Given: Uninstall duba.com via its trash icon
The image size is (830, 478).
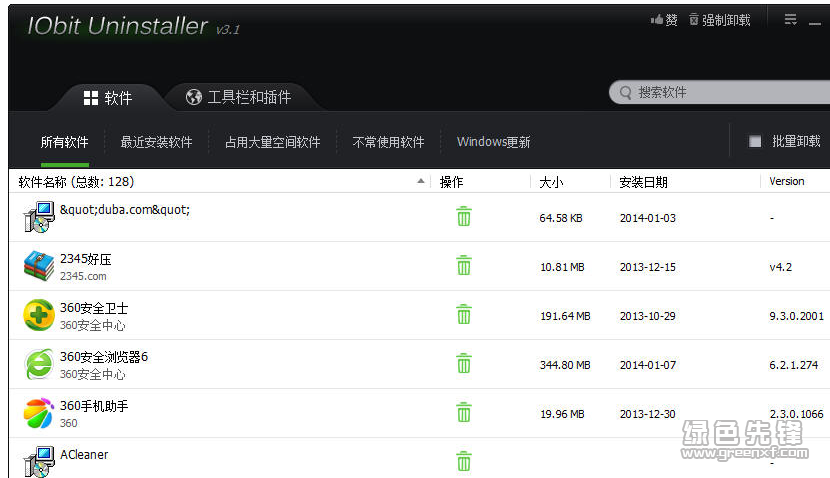Looking at the screenshot, I should [x=464, y=217].
